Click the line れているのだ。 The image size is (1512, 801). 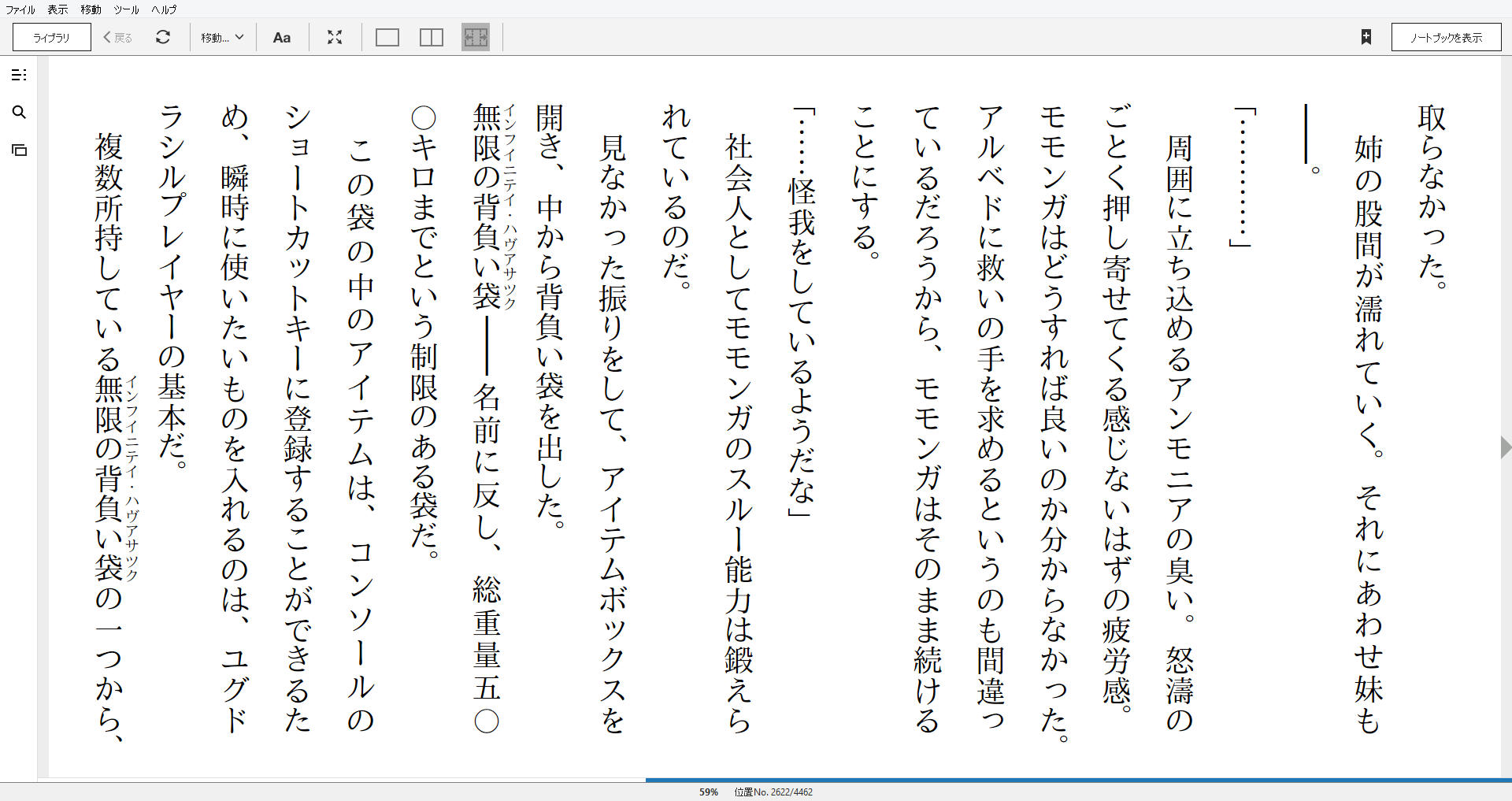click(x=676, y=197)
